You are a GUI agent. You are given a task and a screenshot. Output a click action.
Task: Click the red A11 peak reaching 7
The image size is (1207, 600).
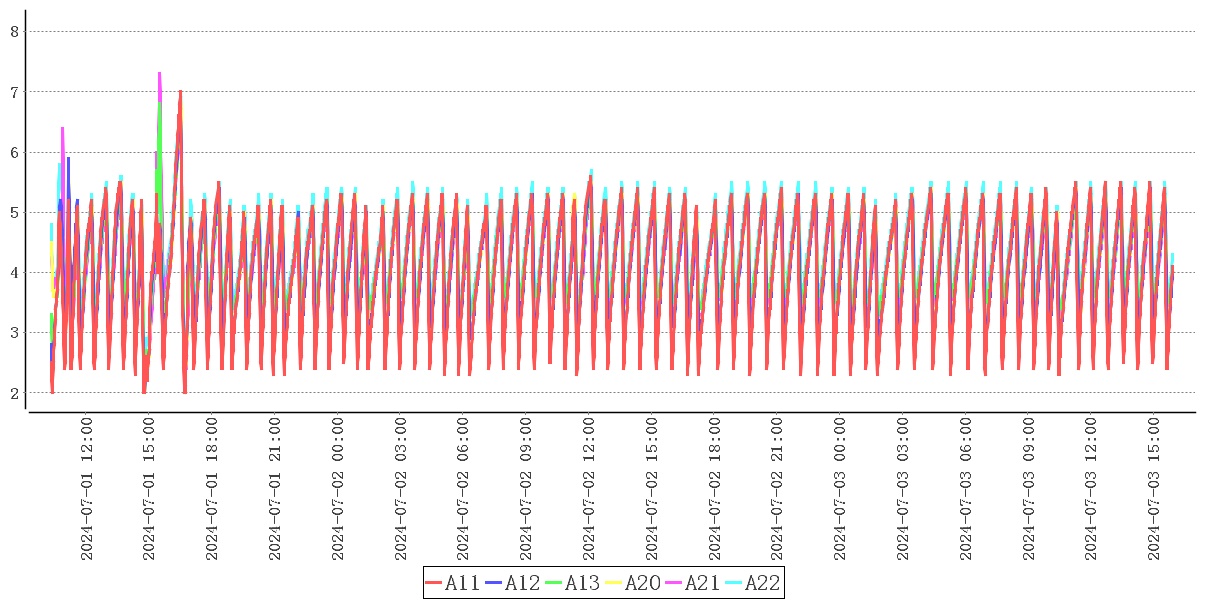coord(180,92)
